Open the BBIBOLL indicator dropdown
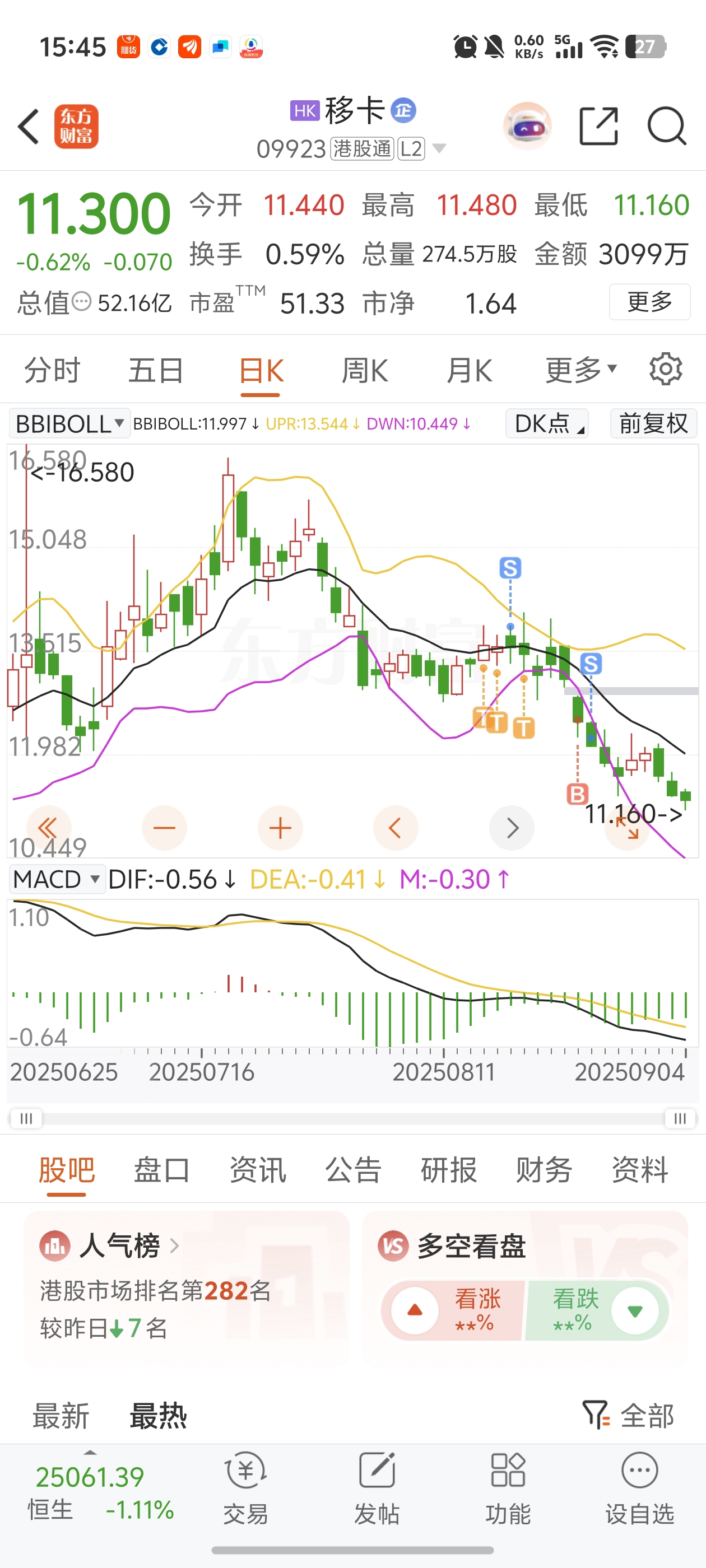 click(x=69, y=423)
